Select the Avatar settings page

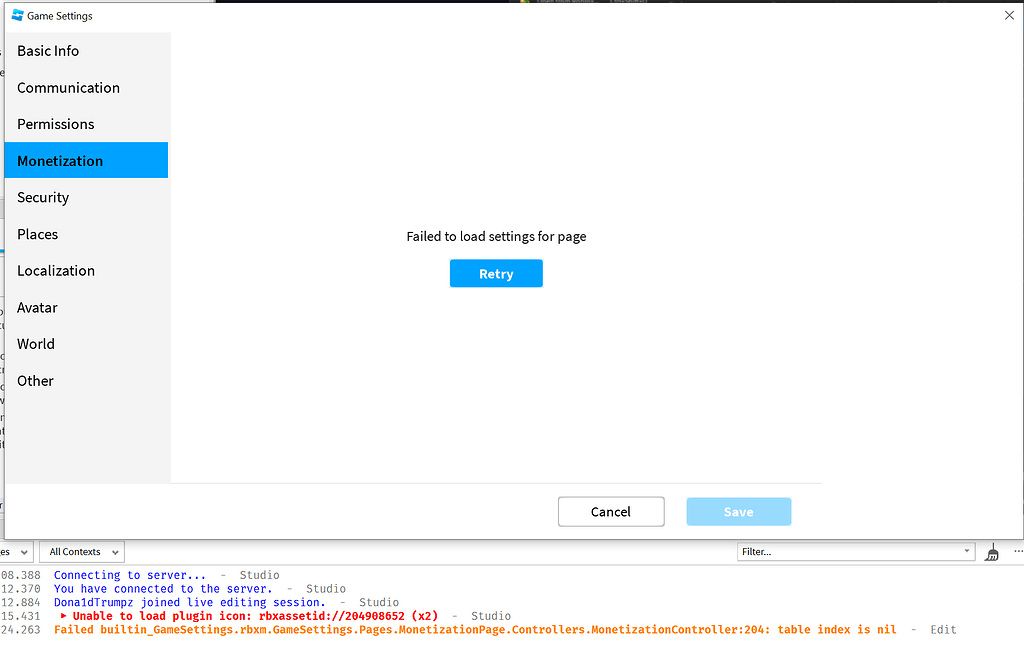pyautogui.click(x=37, y=307)
